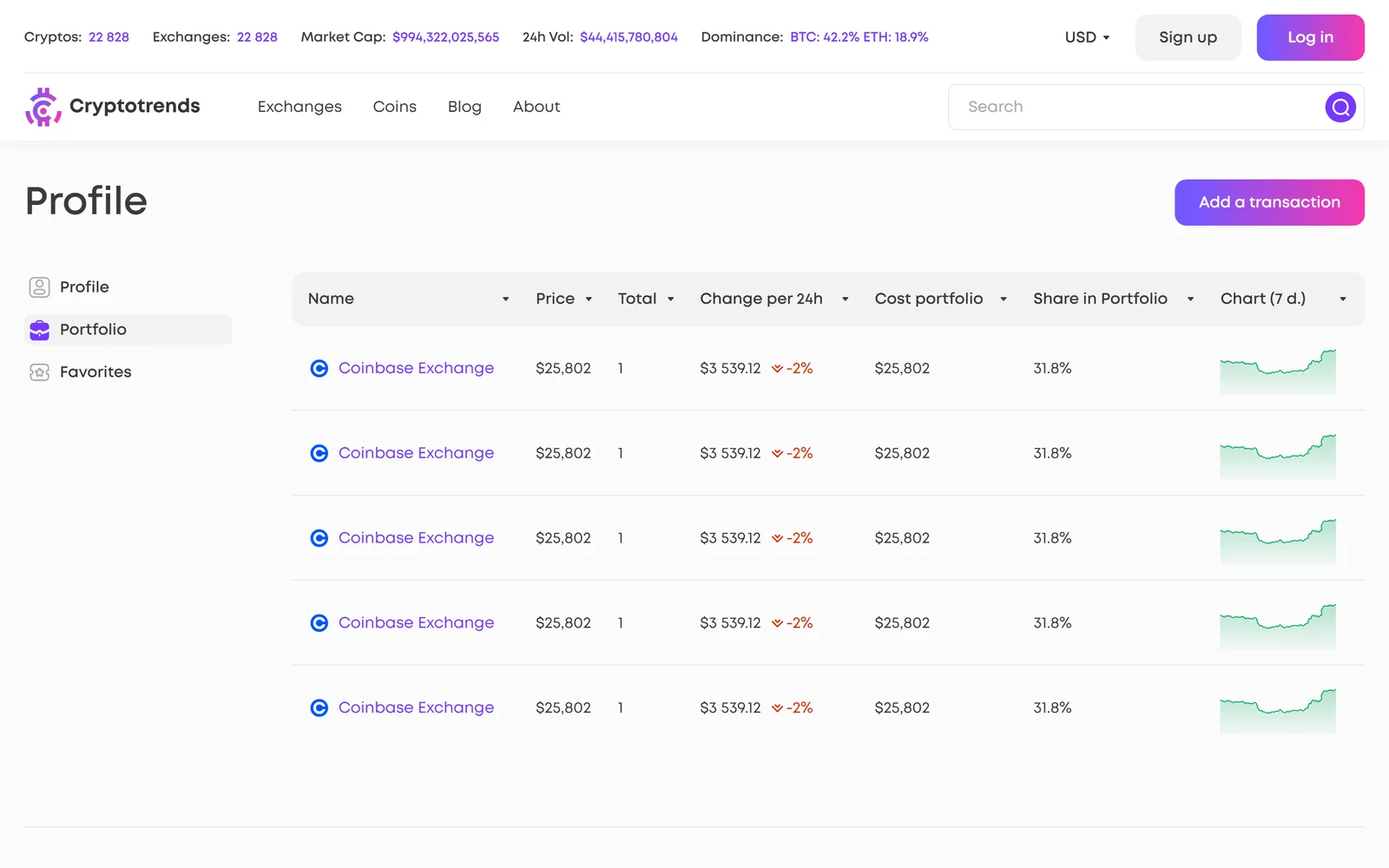Click the Log in button
The height and width of the screenshot is (868, 1389).
1310,37
